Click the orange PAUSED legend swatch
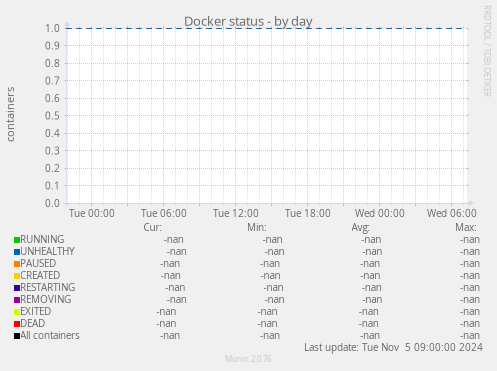Screen dimensions: 497x371 (17, 264)
